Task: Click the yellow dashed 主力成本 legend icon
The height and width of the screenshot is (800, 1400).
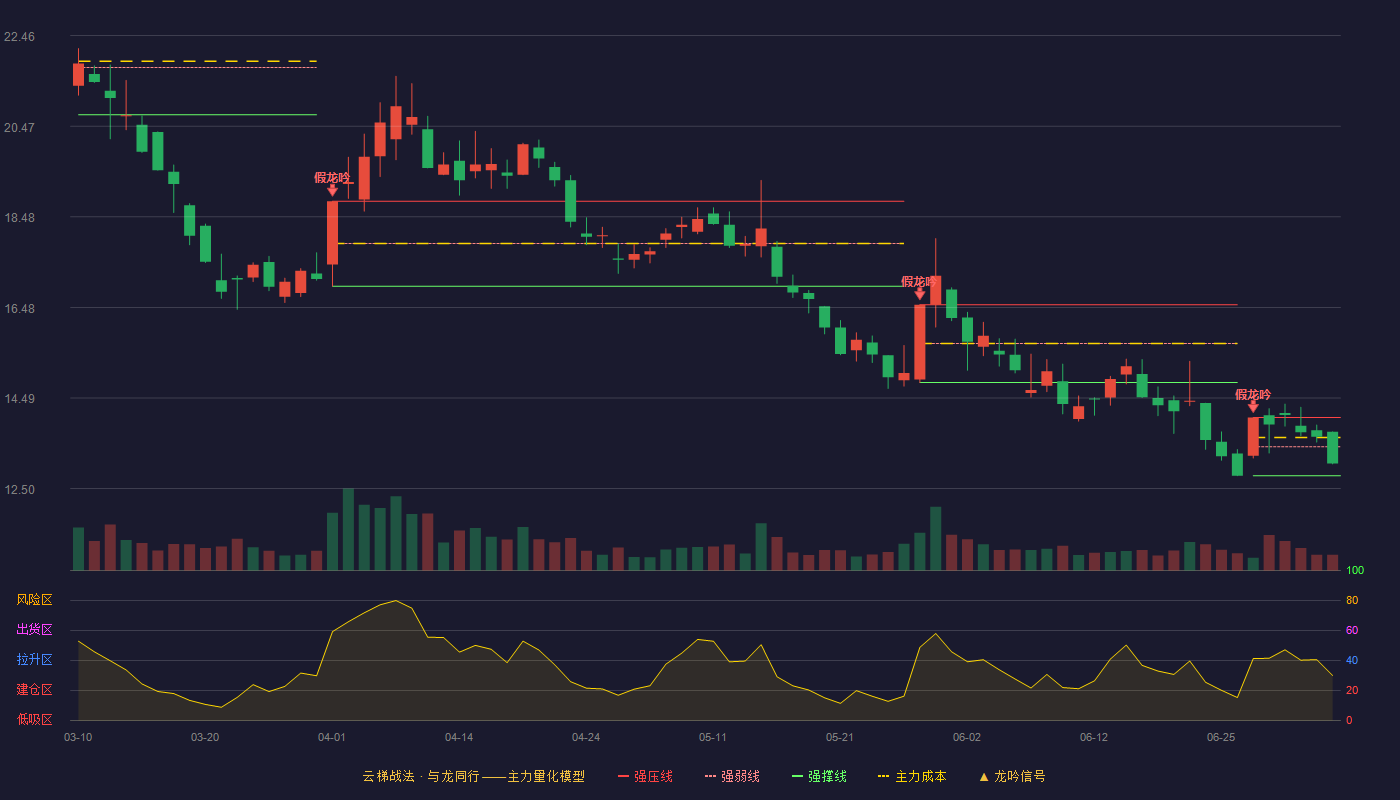Action: click(883, 776)
